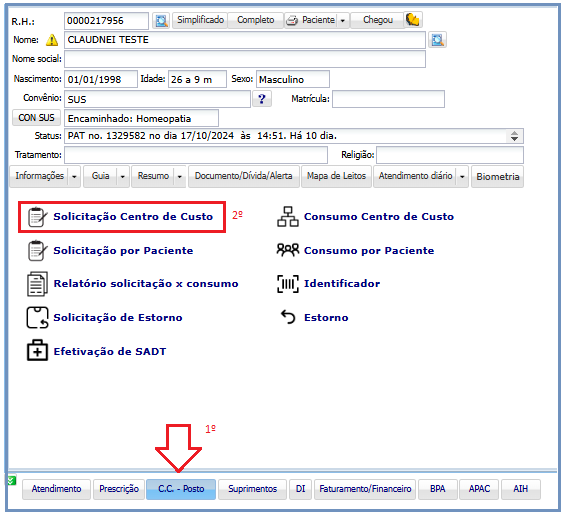Click into the Nome social input field

(x=245, y=59)
